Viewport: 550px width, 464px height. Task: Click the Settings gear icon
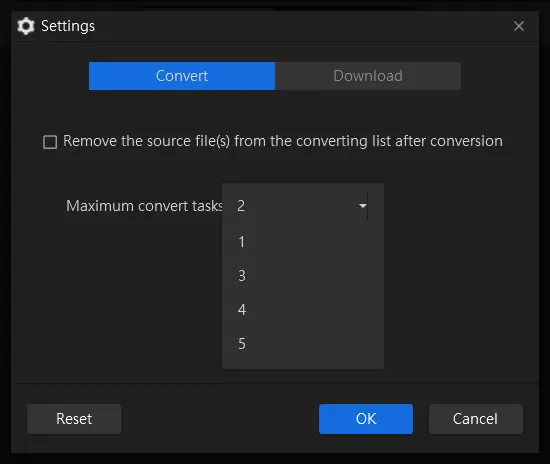[26, 26]
